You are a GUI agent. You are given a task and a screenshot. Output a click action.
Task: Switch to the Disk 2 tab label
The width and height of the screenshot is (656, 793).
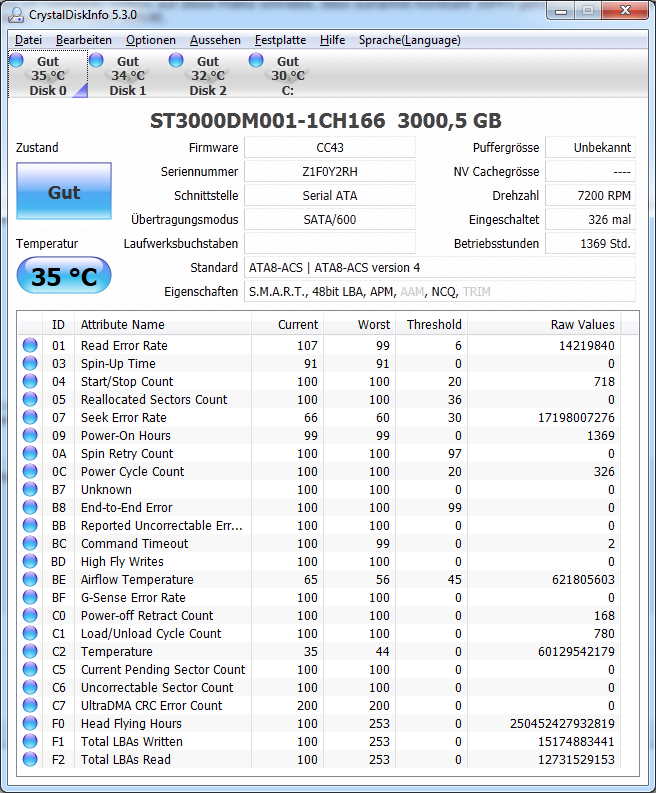click(207, 91)
